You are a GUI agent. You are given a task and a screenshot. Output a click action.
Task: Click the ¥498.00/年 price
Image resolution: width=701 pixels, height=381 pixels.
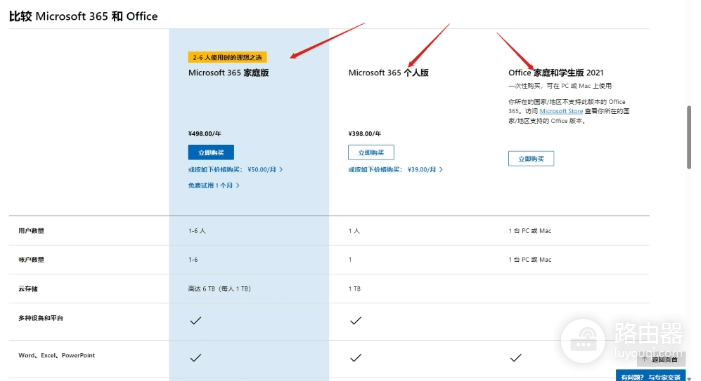[205, 134]
